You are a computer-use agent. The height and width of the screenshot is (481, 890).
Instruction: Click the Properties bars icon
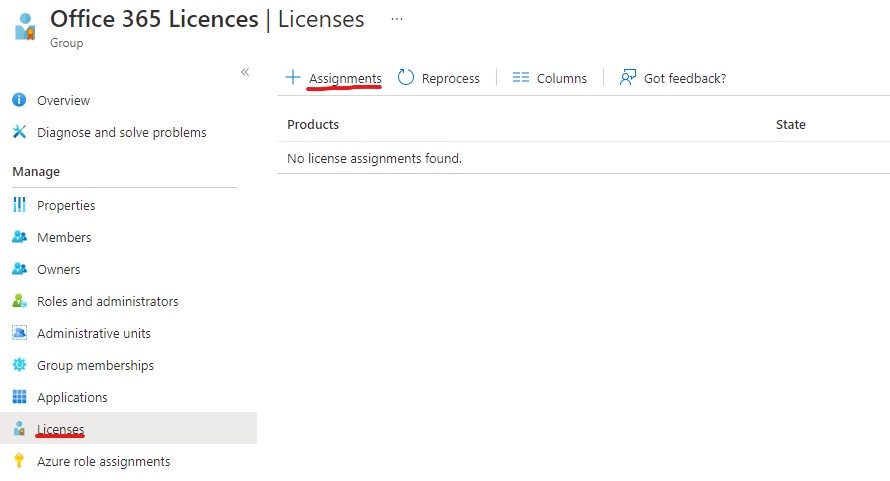pyautogui.click(x=19, y=204)
